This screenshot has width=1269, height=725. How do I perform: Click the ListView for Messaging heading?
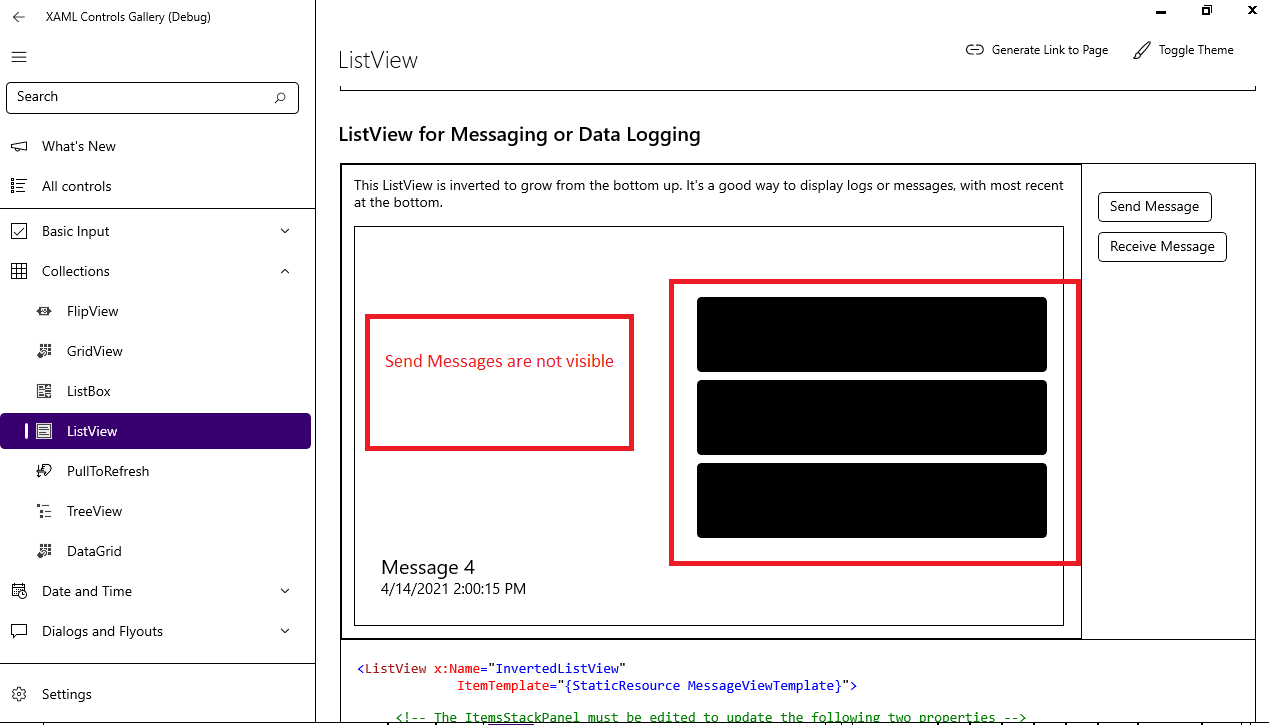(x=520, y=134)
